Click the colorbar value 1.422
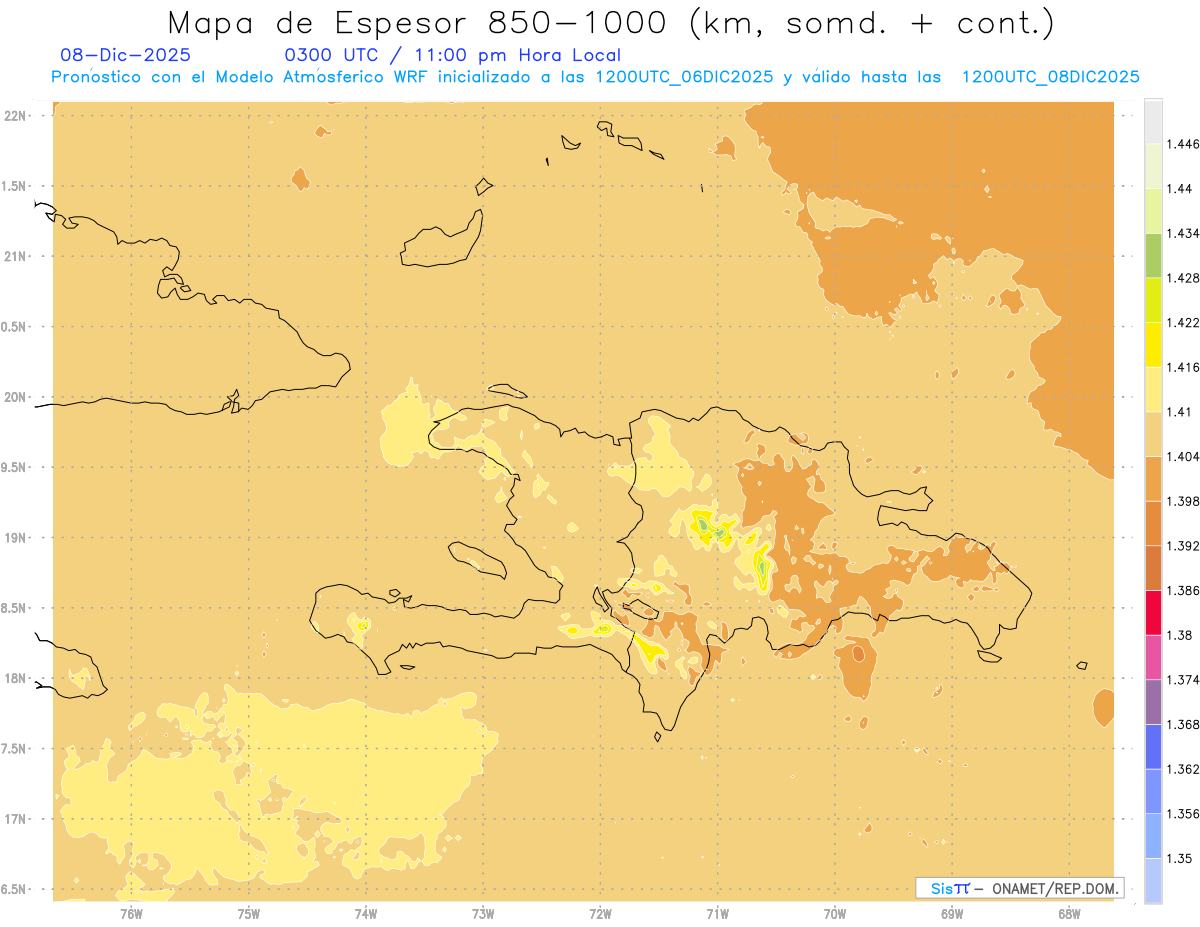This screenshot has width=1200, height=927. 1183,322
